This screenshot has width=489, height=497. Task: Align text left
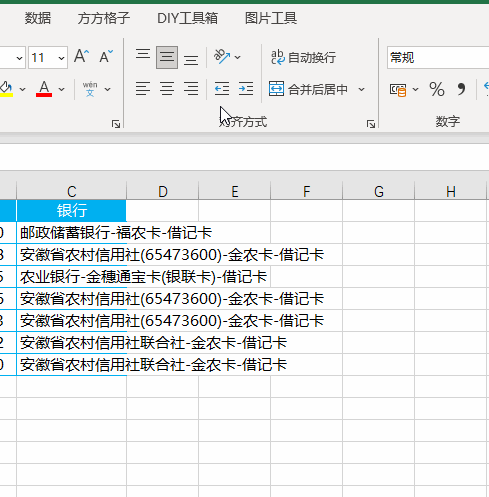143,89
